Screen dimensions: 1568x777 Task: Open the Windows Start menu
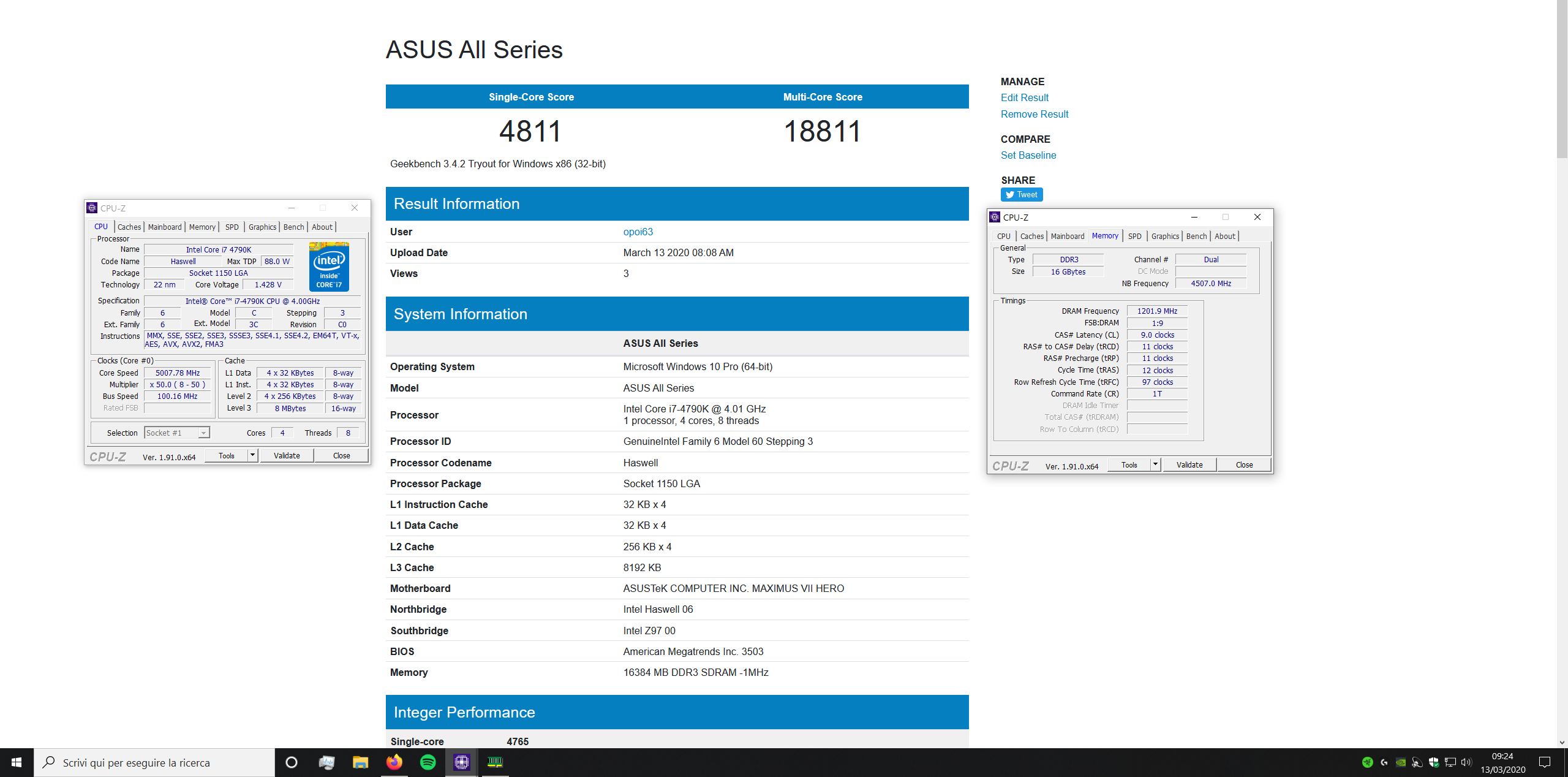pos(17,762)
